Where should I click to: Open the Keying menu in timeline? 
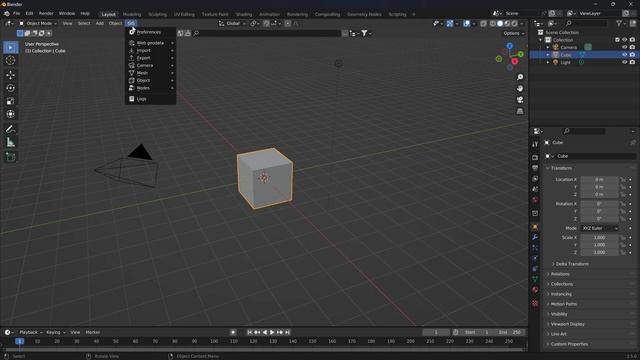[x=55, y=332]
